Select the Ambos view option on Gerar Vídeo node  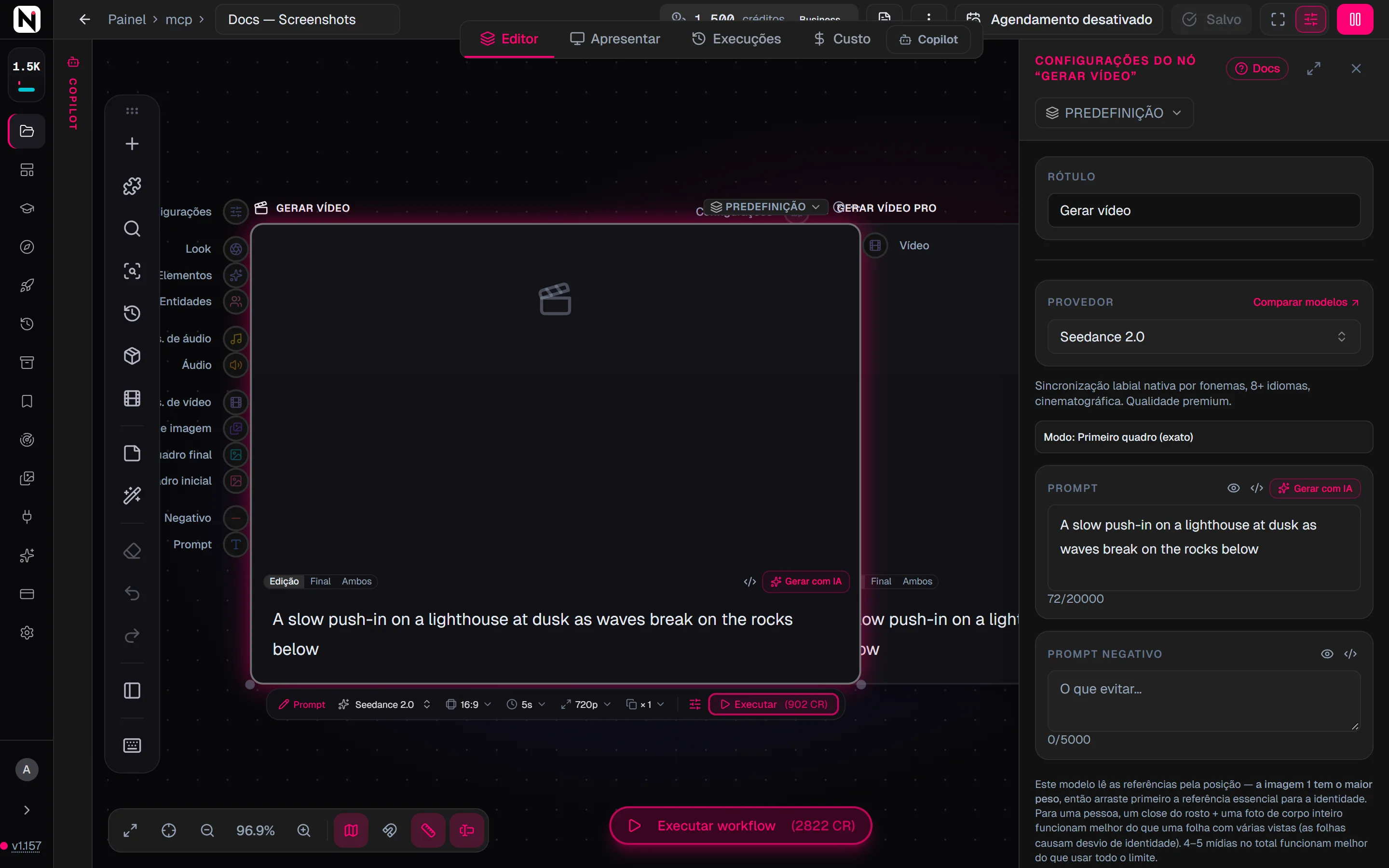tap(356, 581)
